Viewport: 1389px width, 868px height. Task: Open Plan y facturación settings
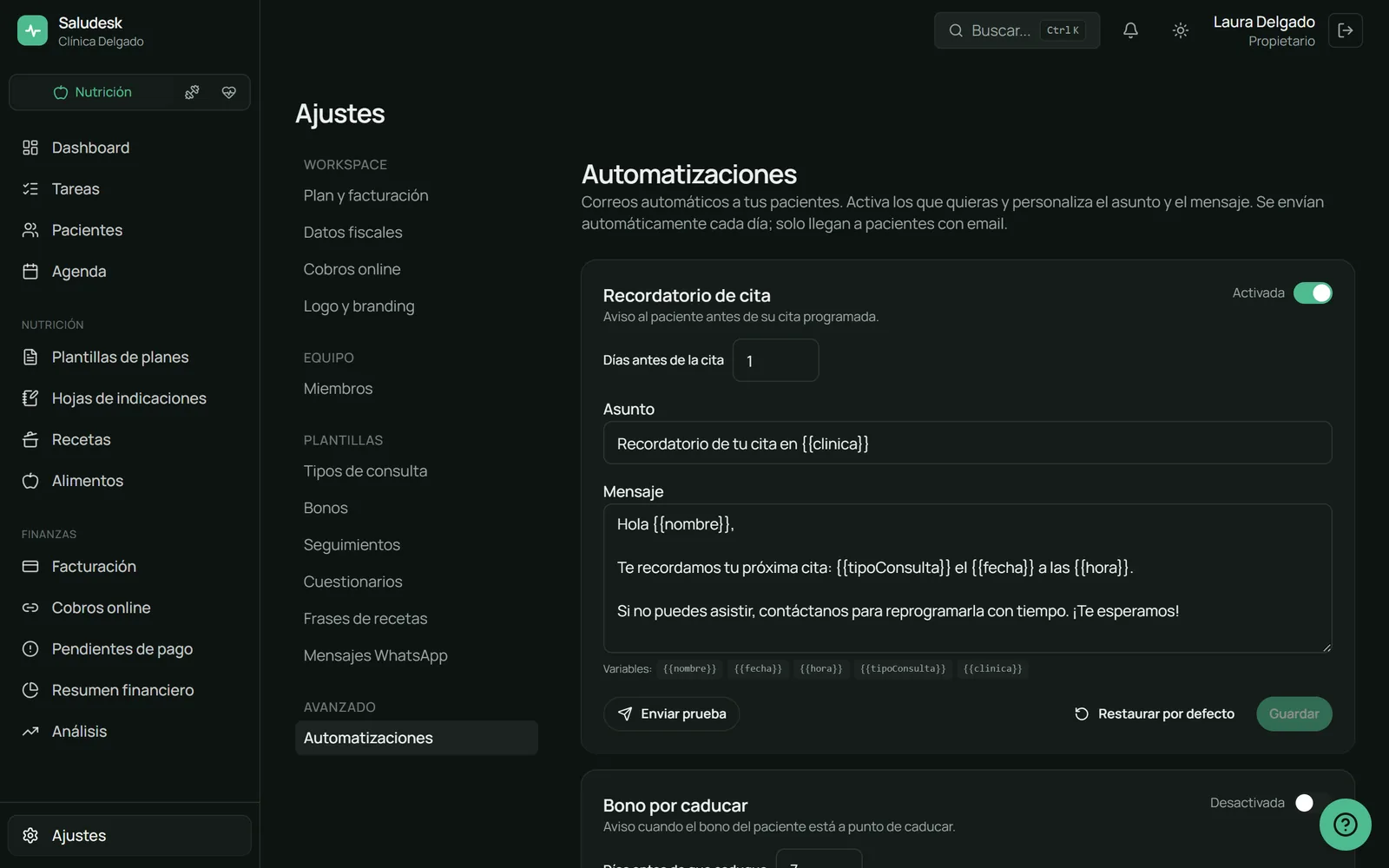pyautogui.click(x=365, y=195)
